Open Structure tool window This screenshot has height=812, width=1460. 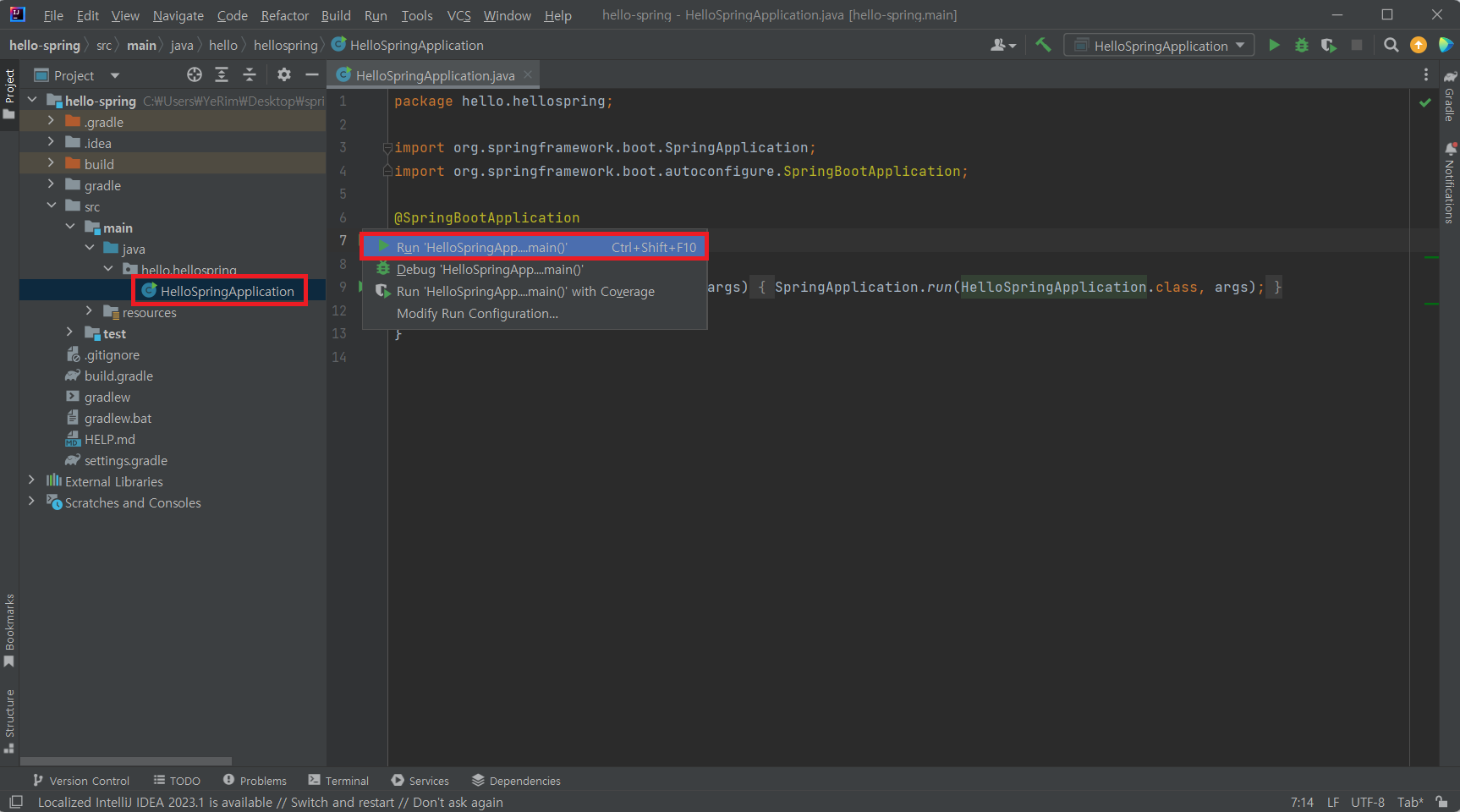(x=9, y=721)
